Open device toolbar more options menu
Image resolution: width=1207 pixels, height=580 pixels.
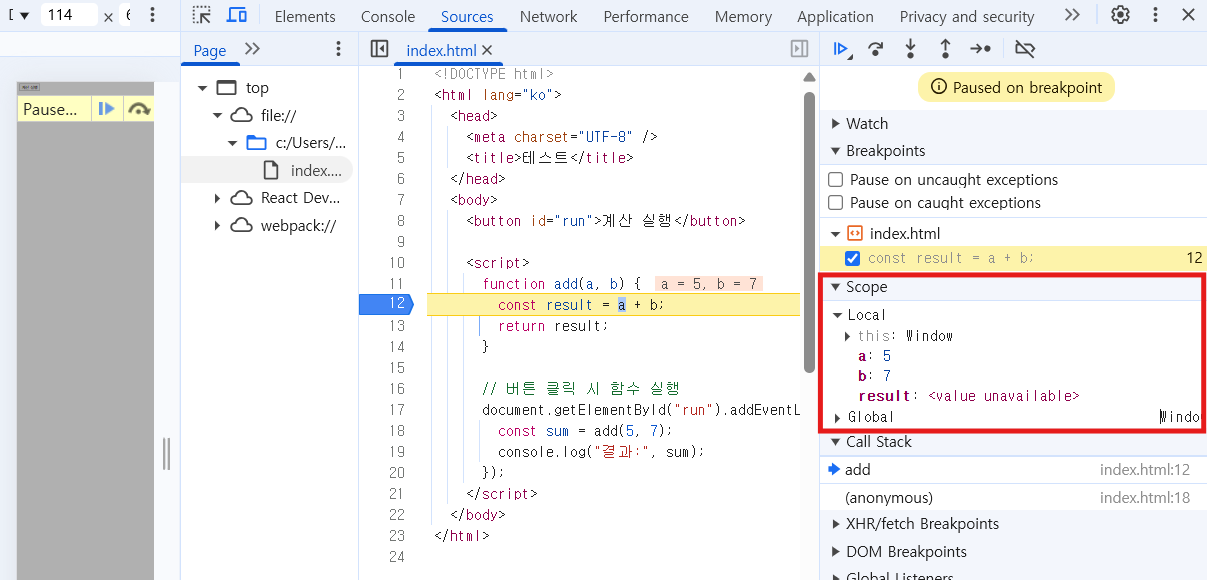point(152,15)
